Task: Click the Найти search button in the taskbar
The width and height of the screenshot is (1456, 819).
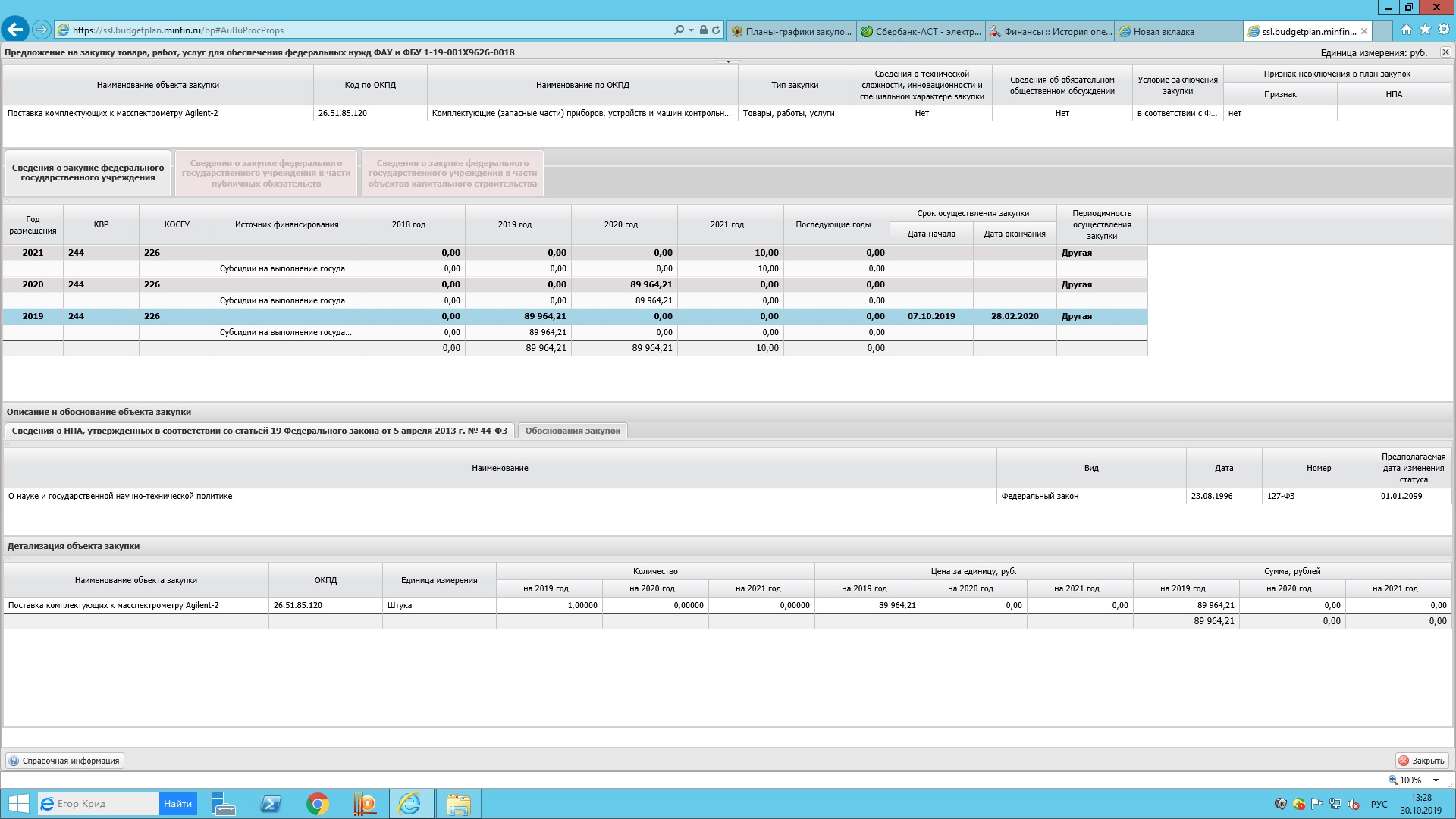Action: click(x=177, y=804)
